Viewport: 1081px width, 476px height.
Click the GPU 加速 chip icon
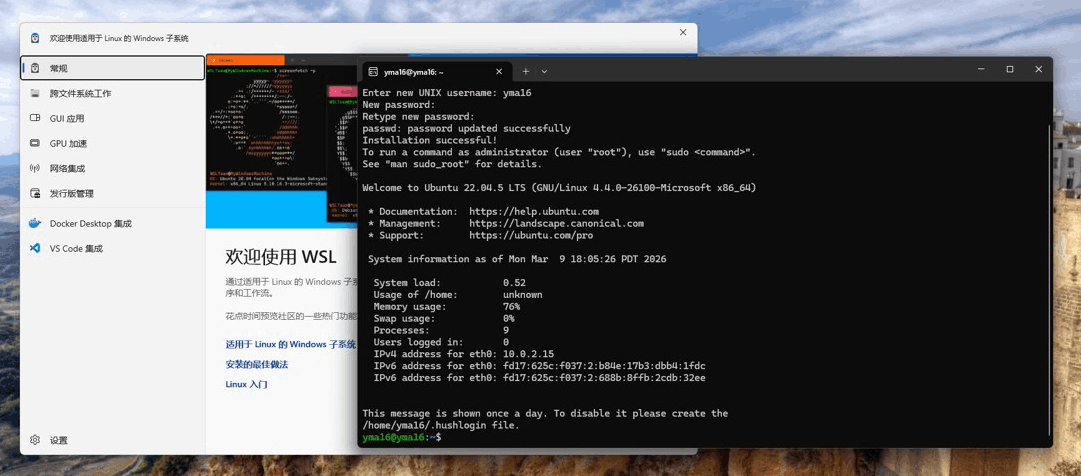coord(34,143)
